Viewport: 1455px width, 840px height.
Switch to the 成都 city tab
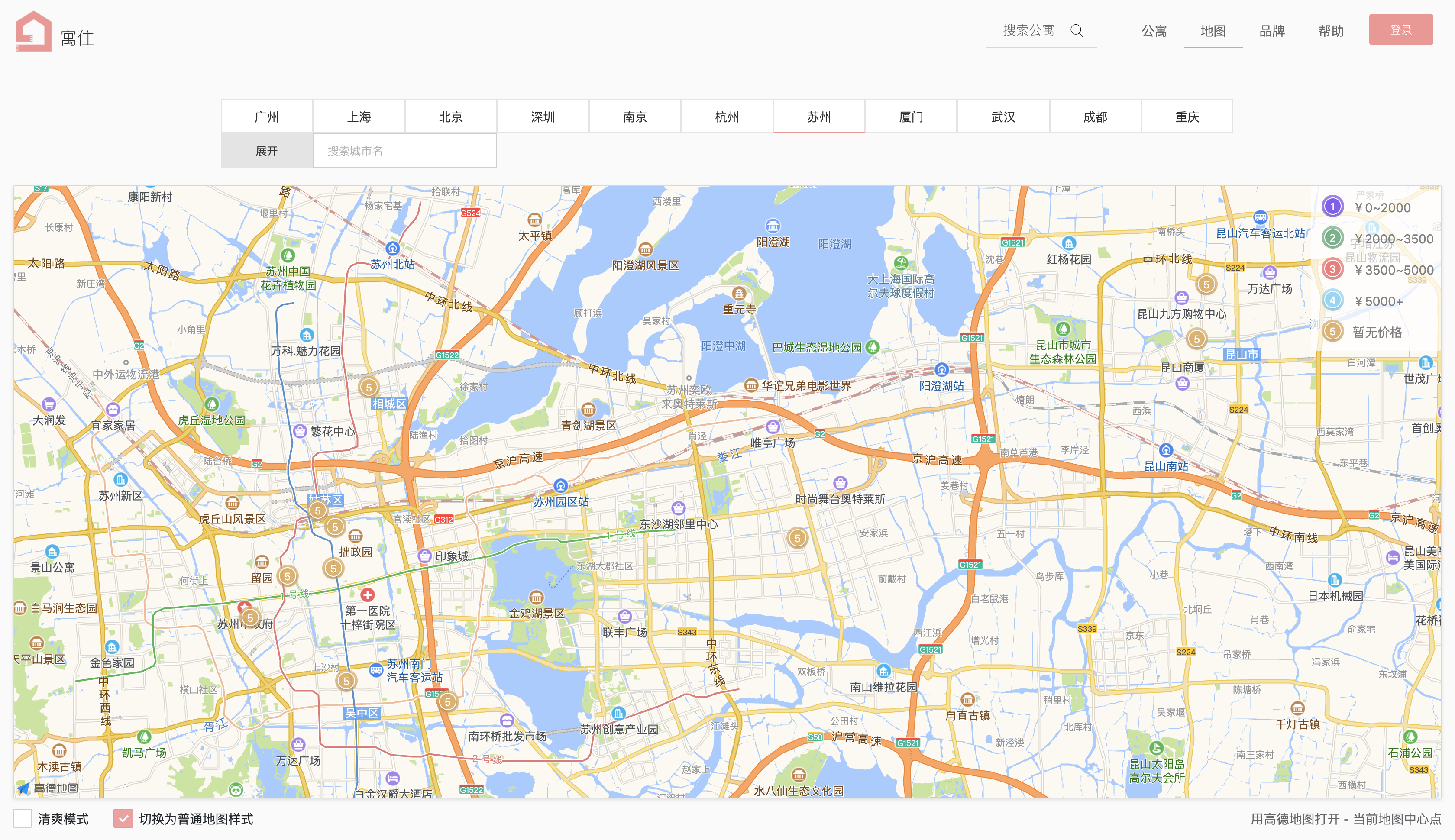pos(1095,117)
